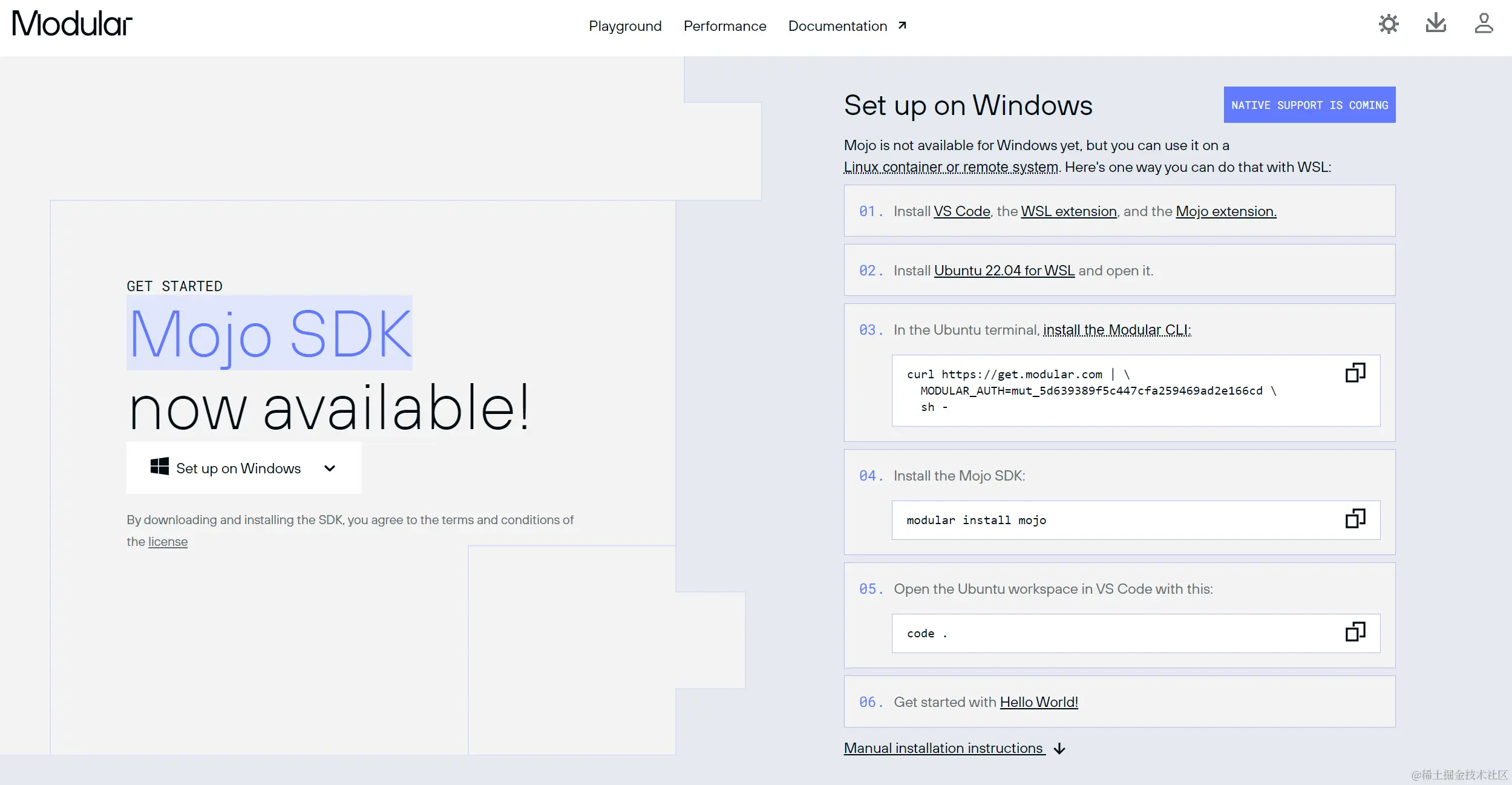Copy the 'modular install mojo' command
Viewport: 1512px width, 785px height.
point(1355,519)
